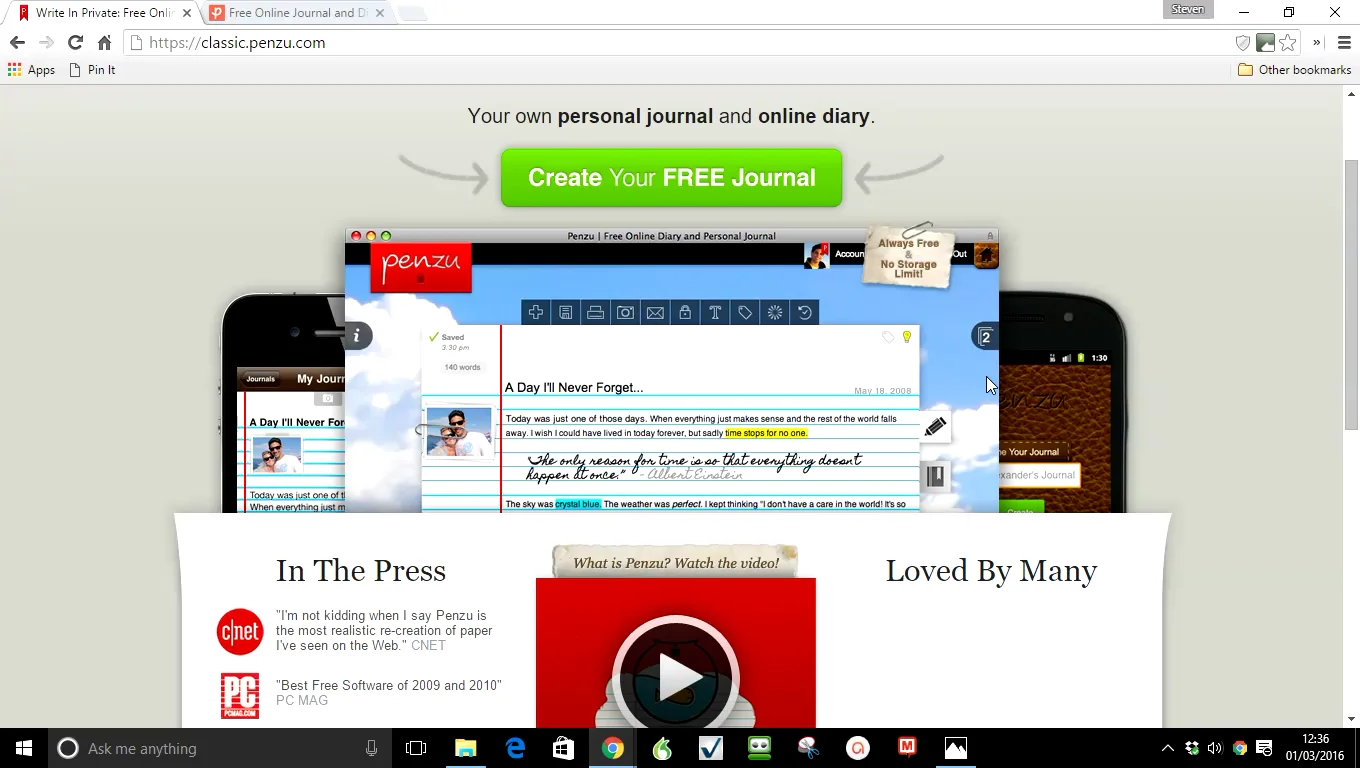Click the camera photo icon in preview toolbar
Viewport: 1360px width, 768px height.
point(625,313)
